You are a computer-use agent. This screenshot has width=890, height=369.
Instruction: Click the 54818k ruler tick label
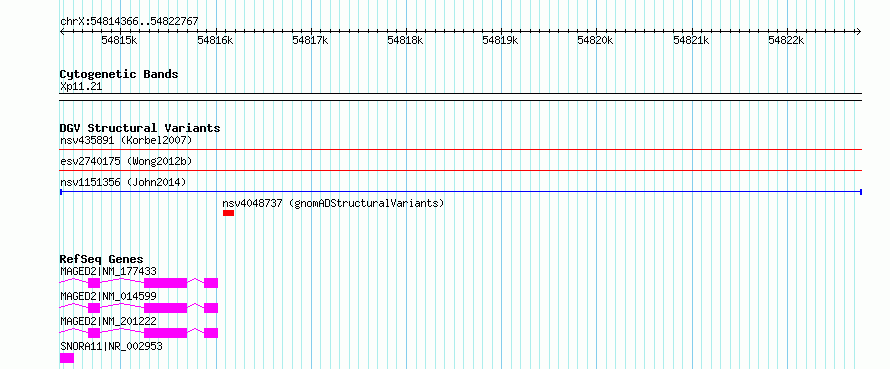[x=405, y=40]
